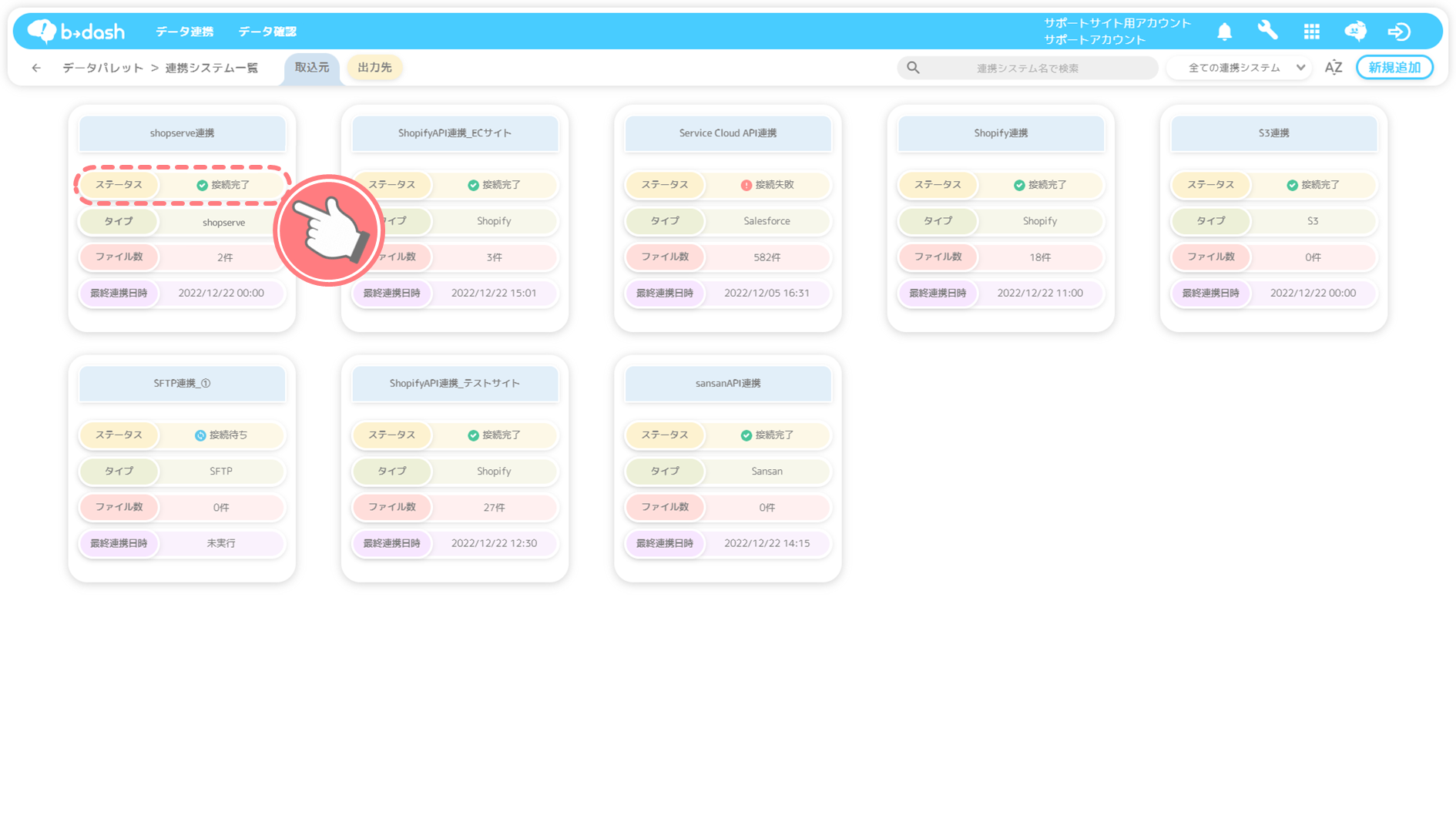Click the green check icon in shopserve連携 status
The width and height of the screenshot is (1456, 819).
click(202, 185)
